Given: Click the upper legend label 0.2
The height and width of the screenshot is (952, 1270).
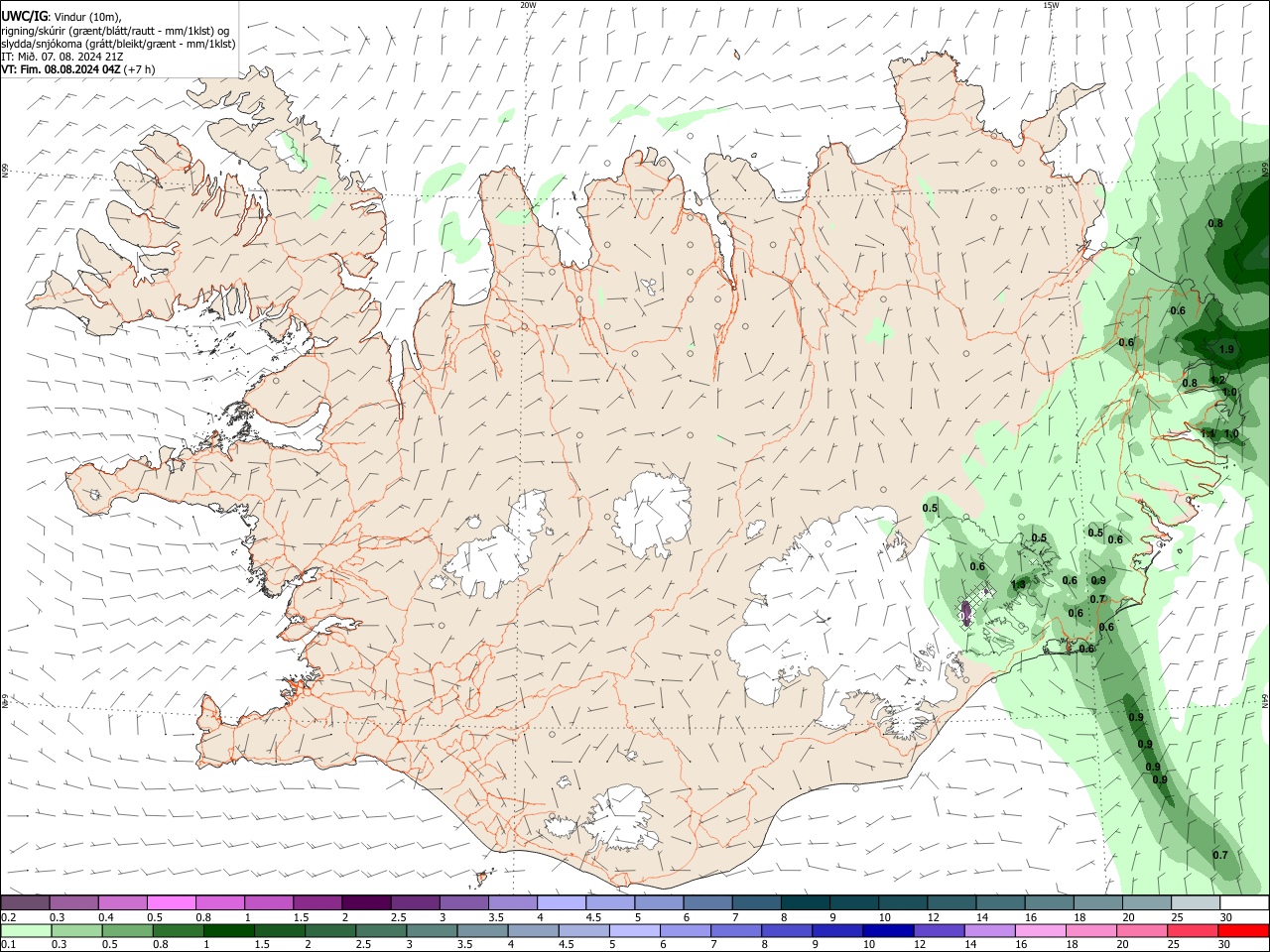Looking at the screenshot, I should [x=8, y=917].
